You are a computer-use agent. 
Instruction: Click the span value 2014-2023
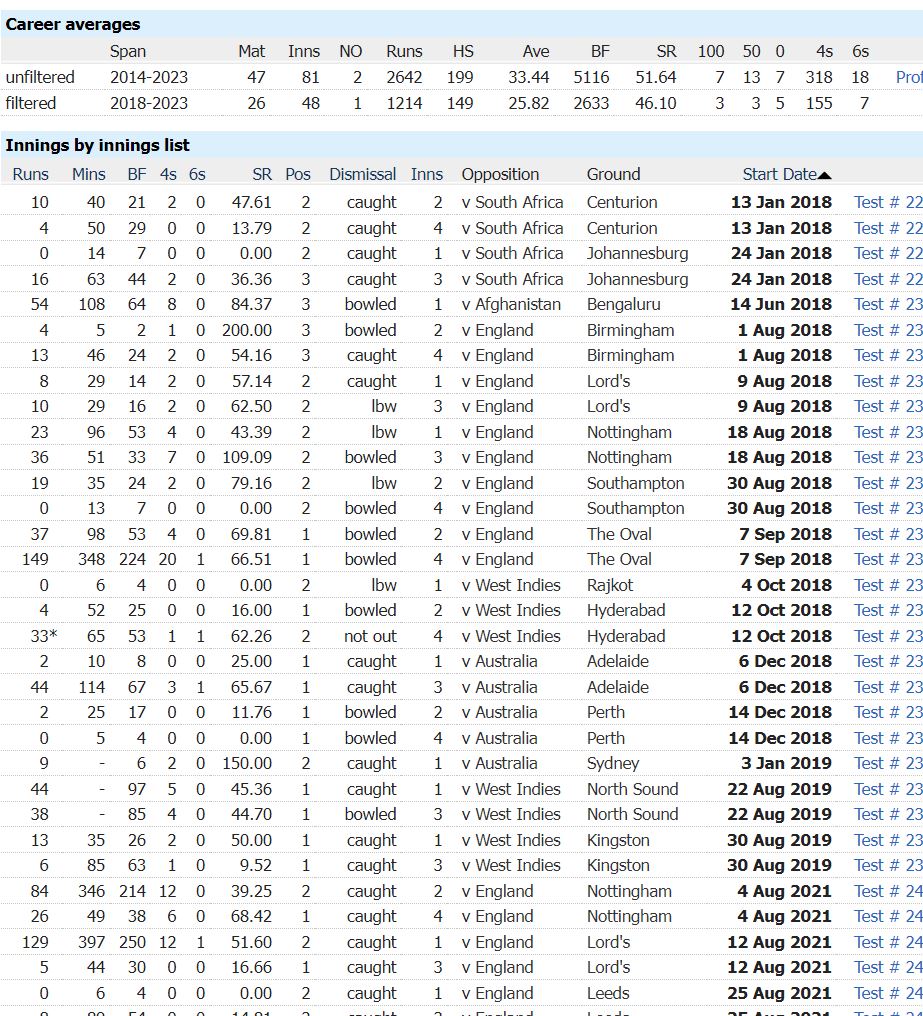[149, 77]
